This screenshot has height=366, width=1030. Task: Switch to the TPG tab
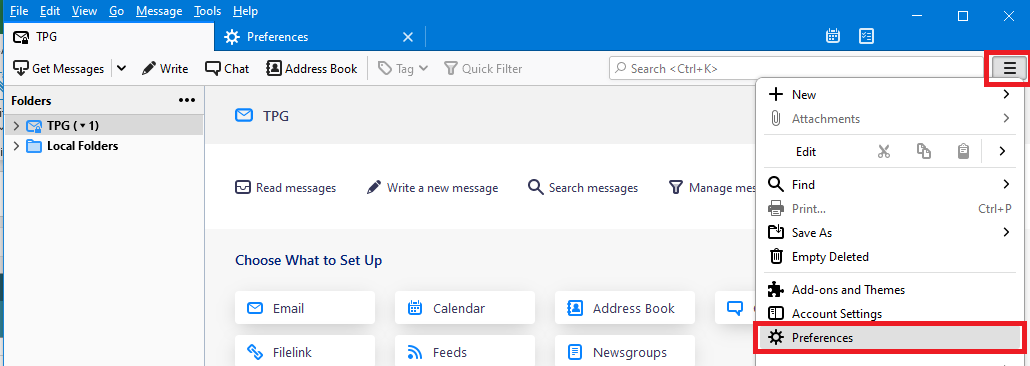pyautogui.click(x=109, y=37)
